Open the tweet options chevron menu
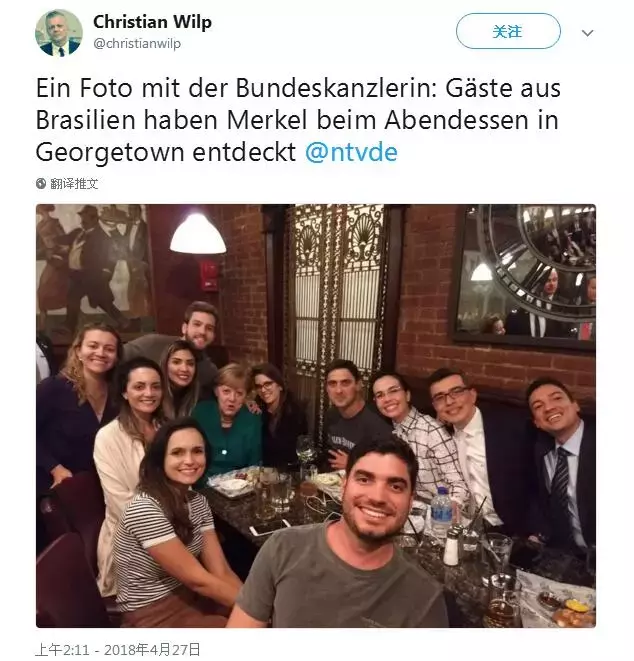The width and height of the screenshot is (634, 661). 587,33
